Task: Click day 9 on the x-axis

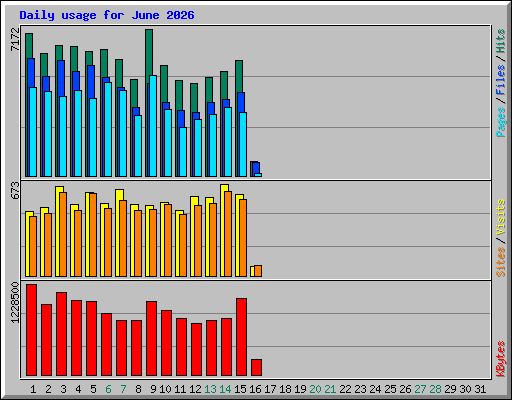Action: [x=153, y=389]
